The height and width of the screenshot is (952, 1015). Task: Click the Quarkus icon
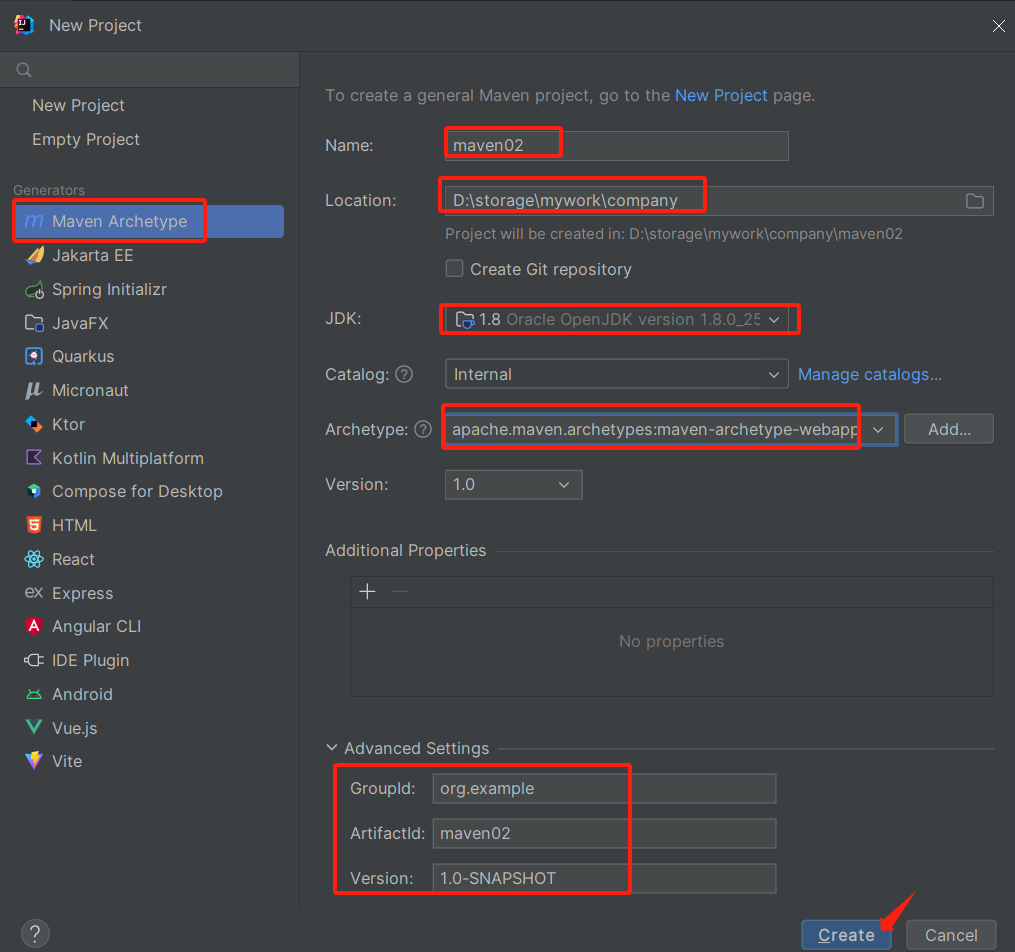point(34,357)
